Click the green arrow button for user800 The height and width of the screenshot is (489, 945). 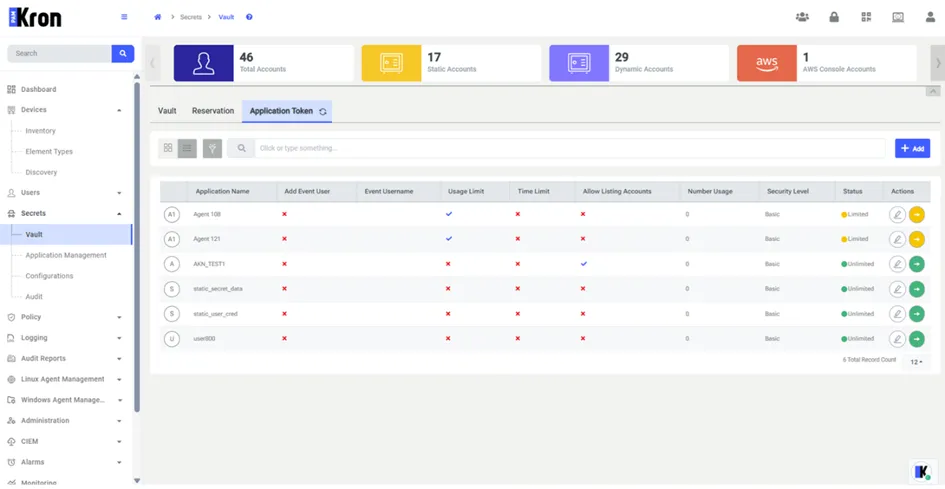tap(917, 339)
